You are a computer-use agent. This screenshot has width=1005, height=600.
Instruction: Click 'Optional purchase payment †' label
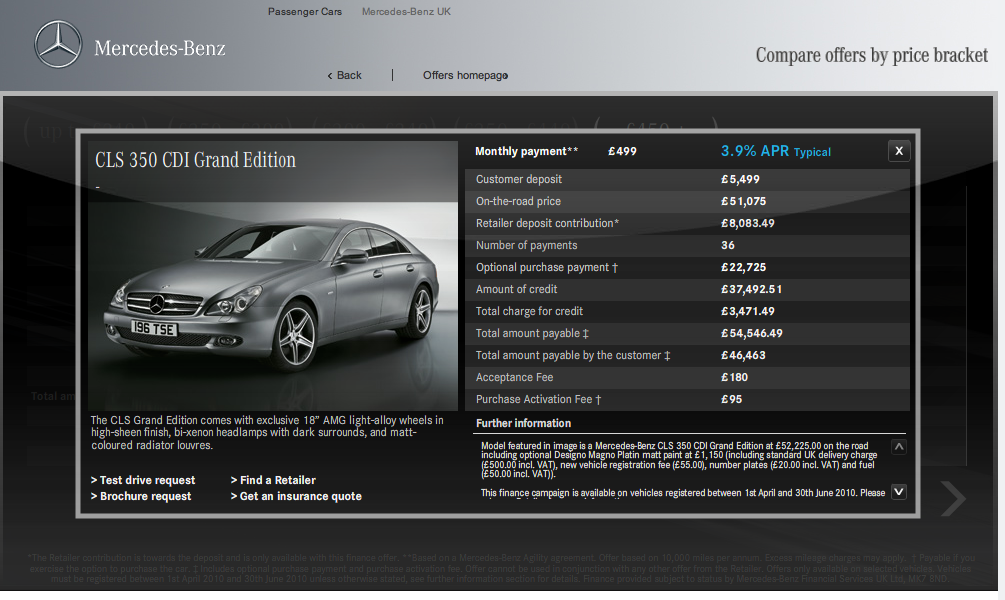point(547,267)
